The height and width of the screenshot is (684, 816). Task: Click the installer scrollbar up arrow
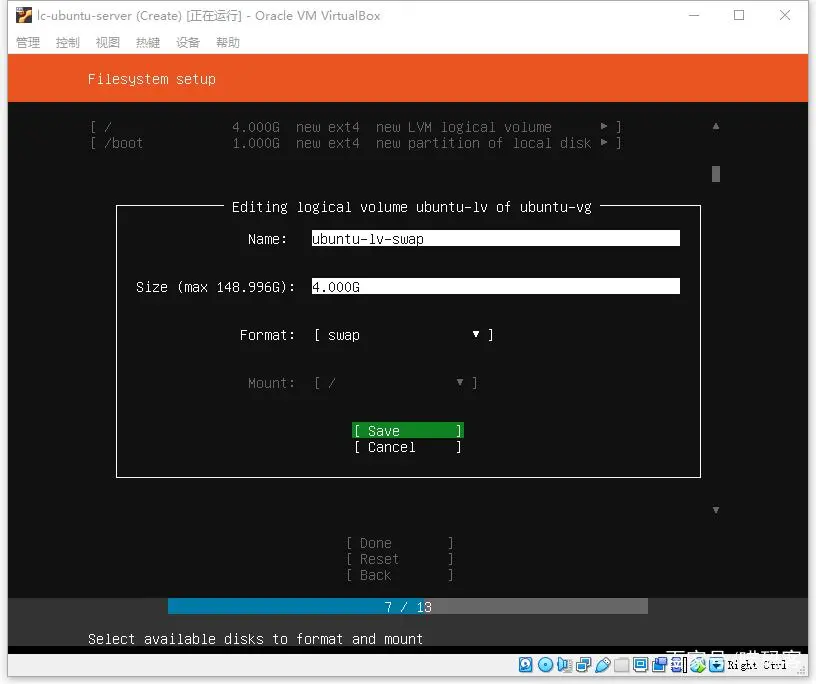pos(716,126)
